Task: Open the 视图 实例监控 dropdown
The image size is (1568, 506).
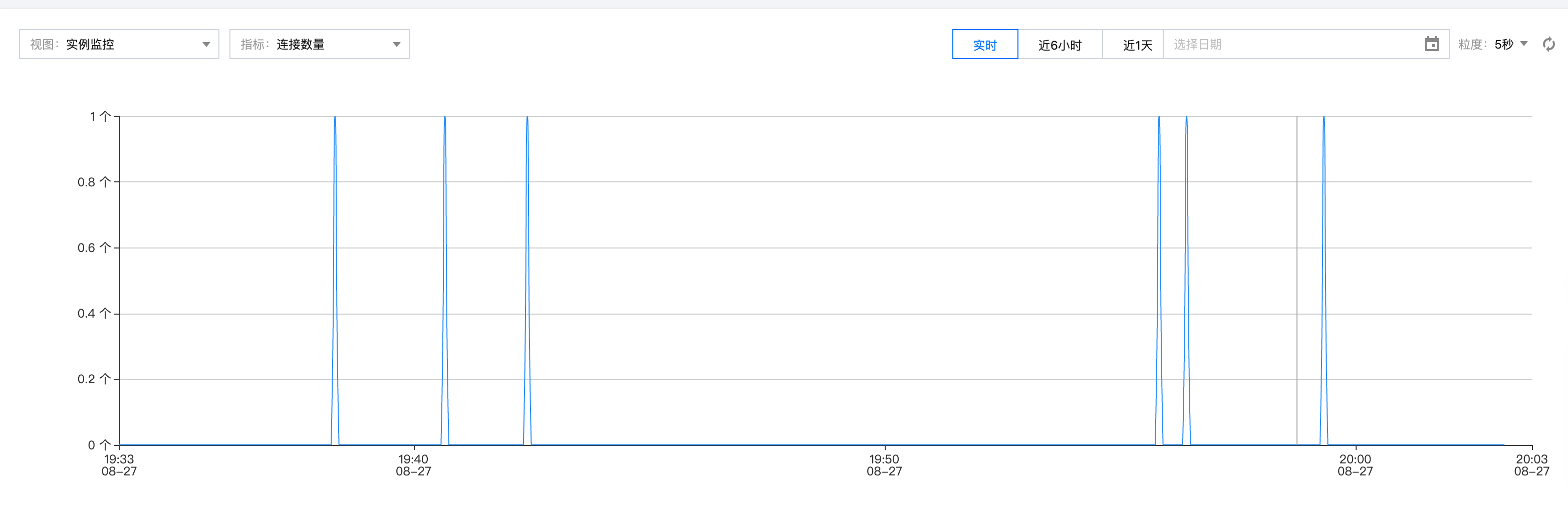Action: 119,45
